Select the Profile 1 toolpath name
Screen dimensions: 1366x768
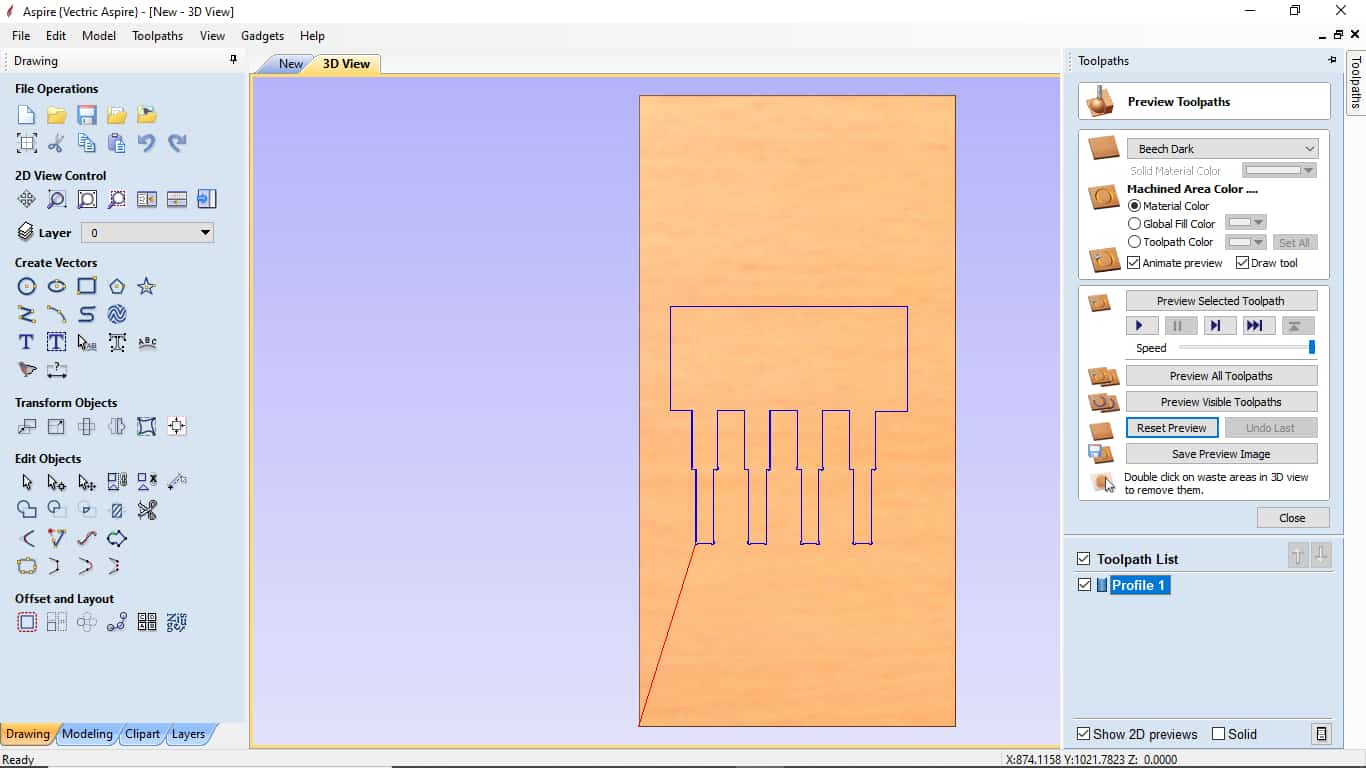[1139, 585]
